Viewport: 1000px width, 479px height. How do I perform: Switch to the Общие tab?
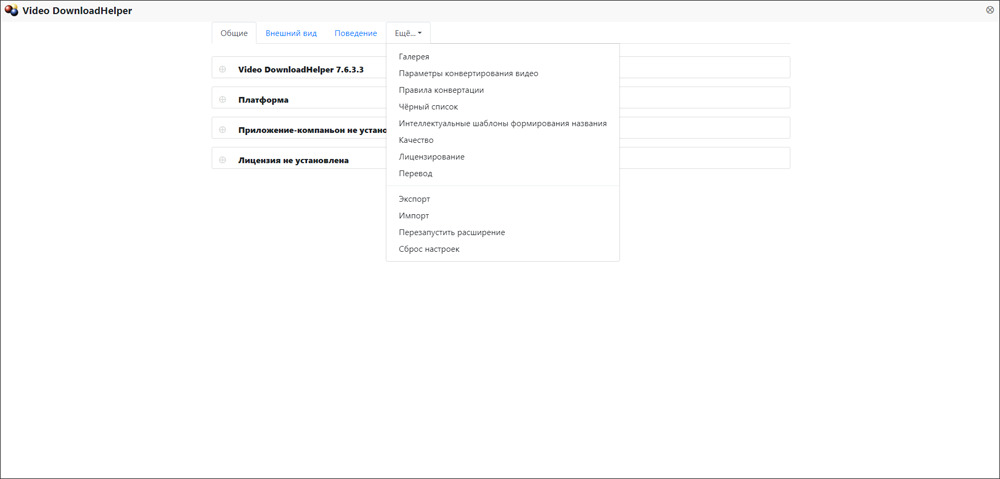(x=234, y=33)
